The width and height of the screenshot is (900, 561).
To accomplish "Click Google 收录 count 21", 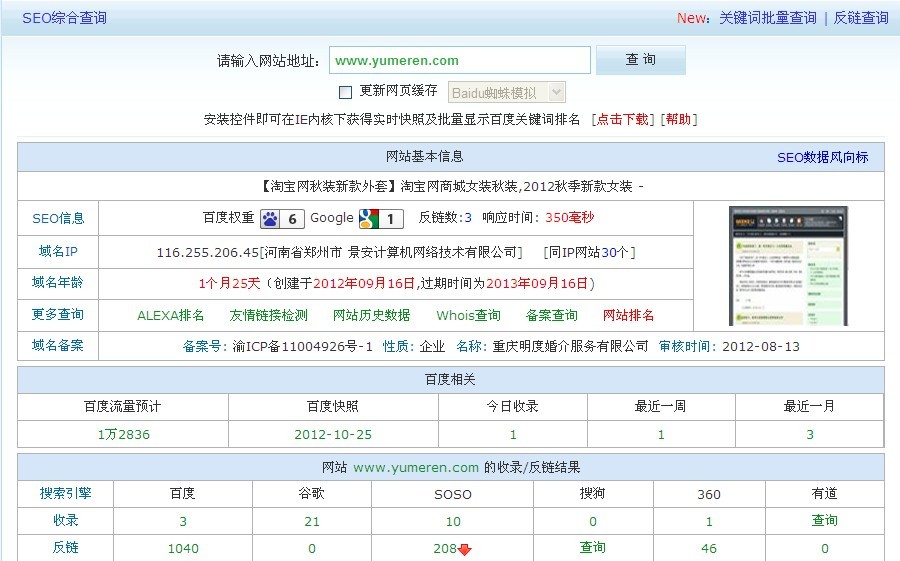I will 312,521.
